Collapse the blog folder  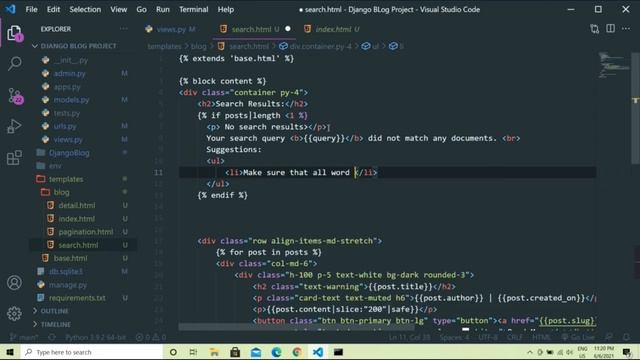(62, 192)
